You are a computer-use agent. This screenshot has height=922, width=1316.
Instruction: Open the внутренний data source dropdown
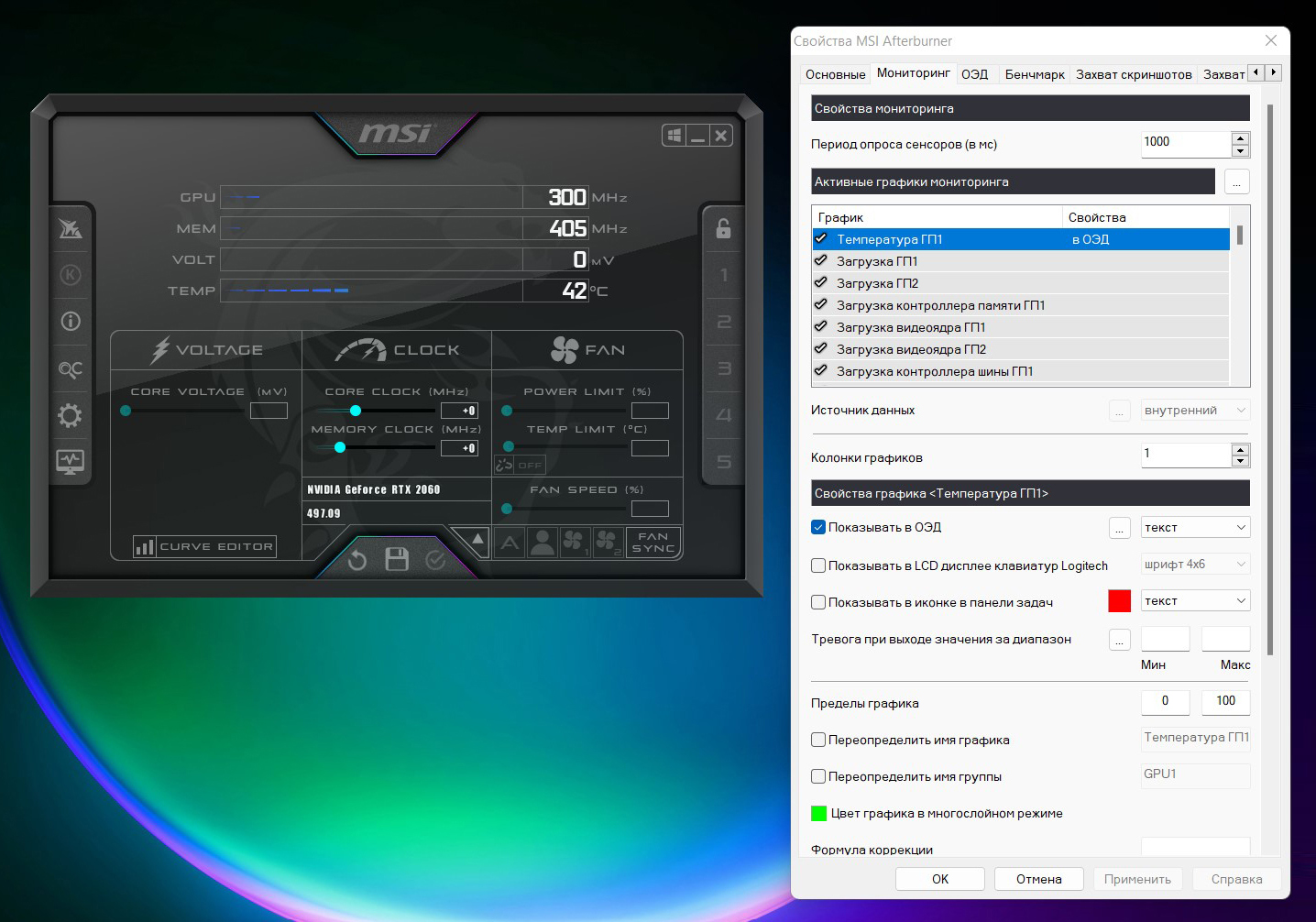tap(1195, 410)
